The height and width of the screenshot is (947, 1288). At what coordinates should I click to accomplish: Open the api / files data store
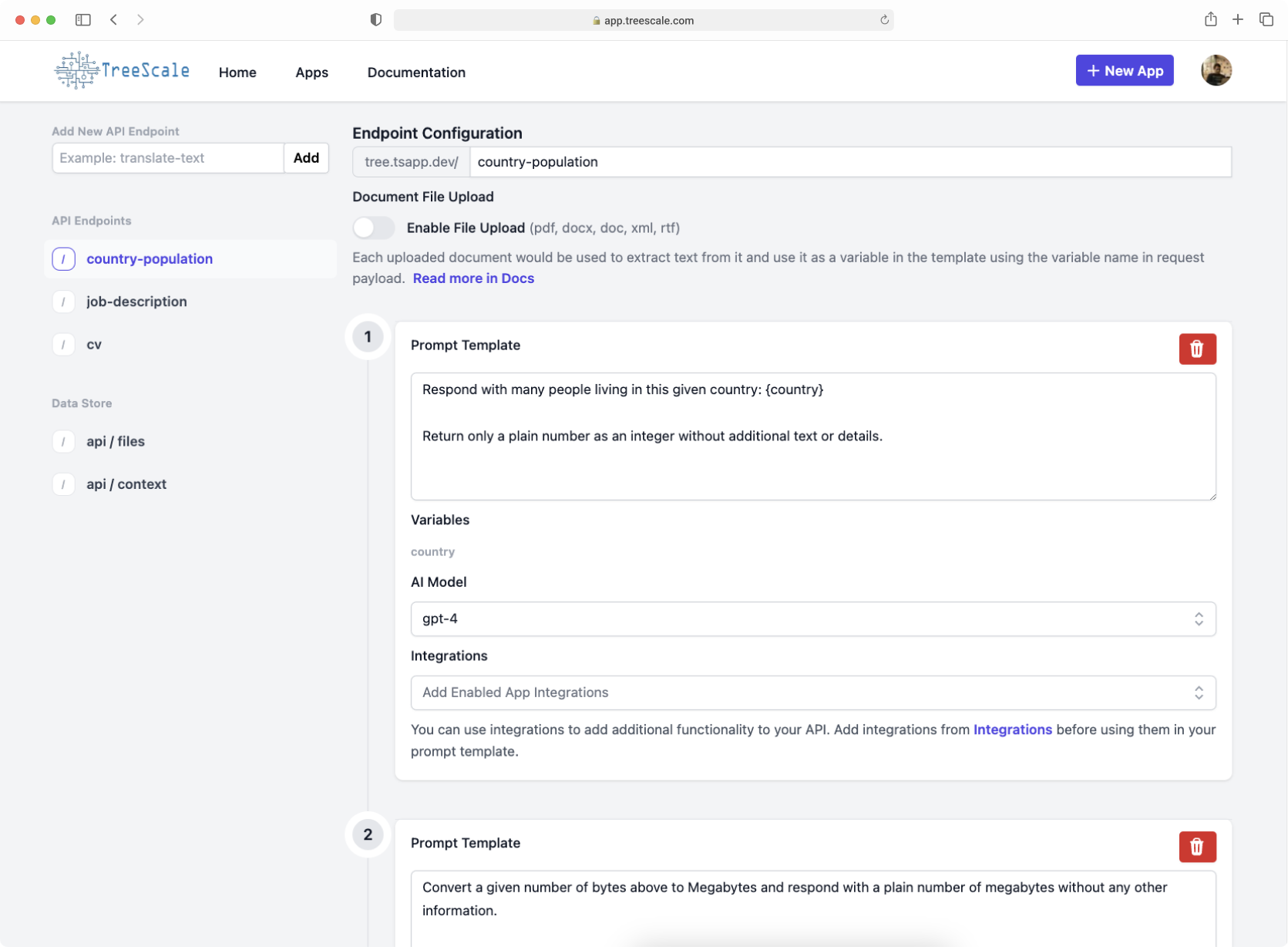click(x=116, y=442)
